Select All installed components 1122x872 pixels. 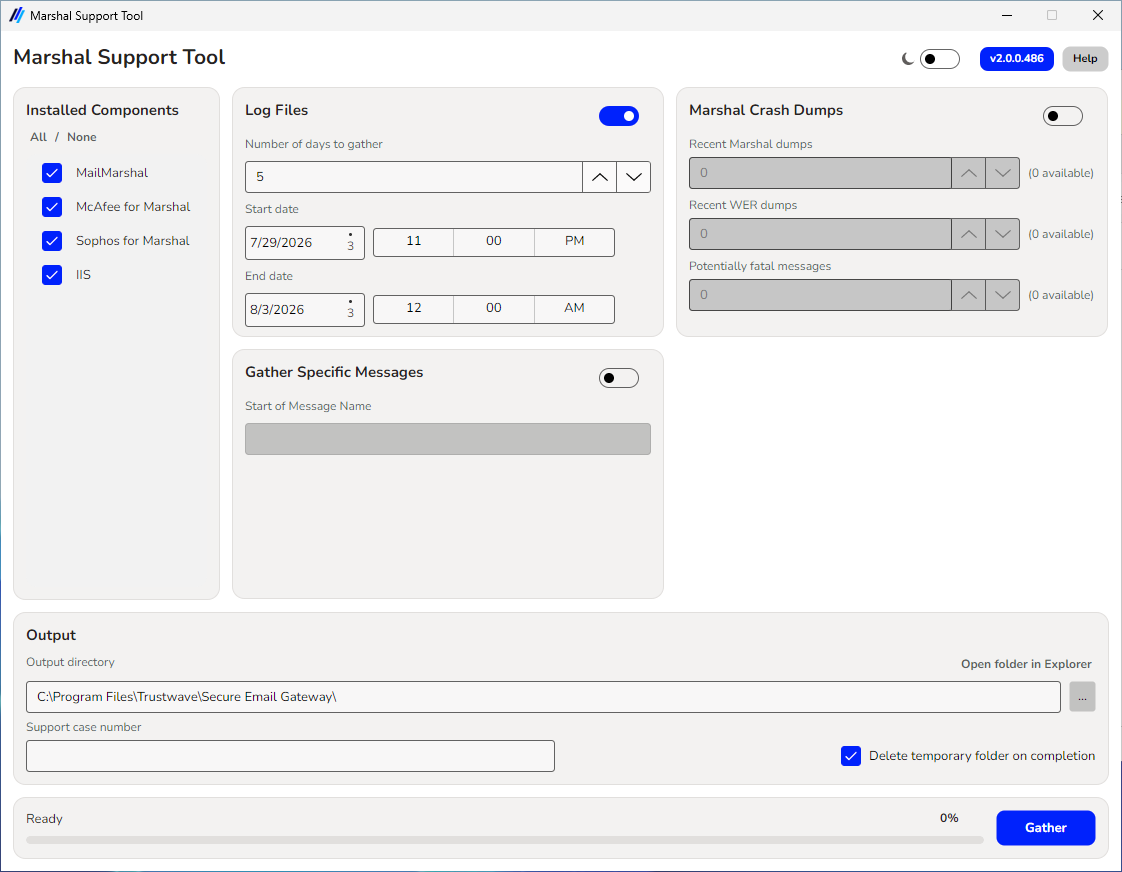[x=39, y=137]
